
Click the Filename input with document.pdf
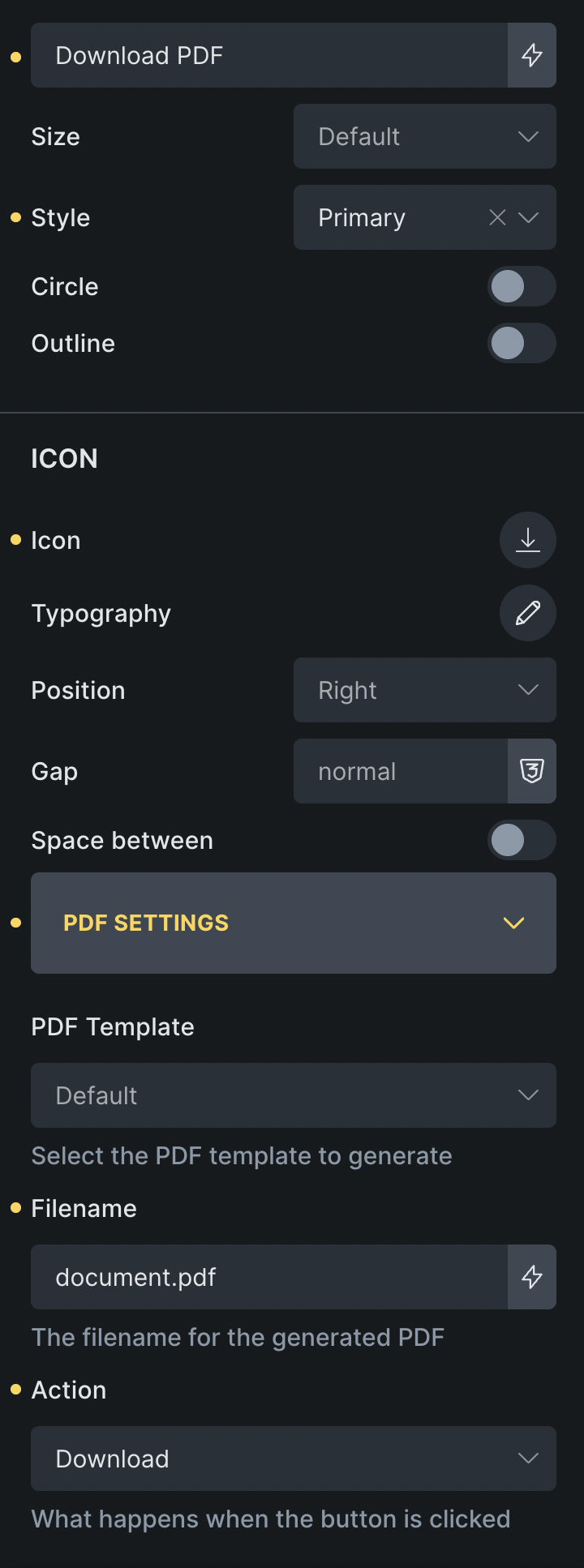click(268, 1277)
